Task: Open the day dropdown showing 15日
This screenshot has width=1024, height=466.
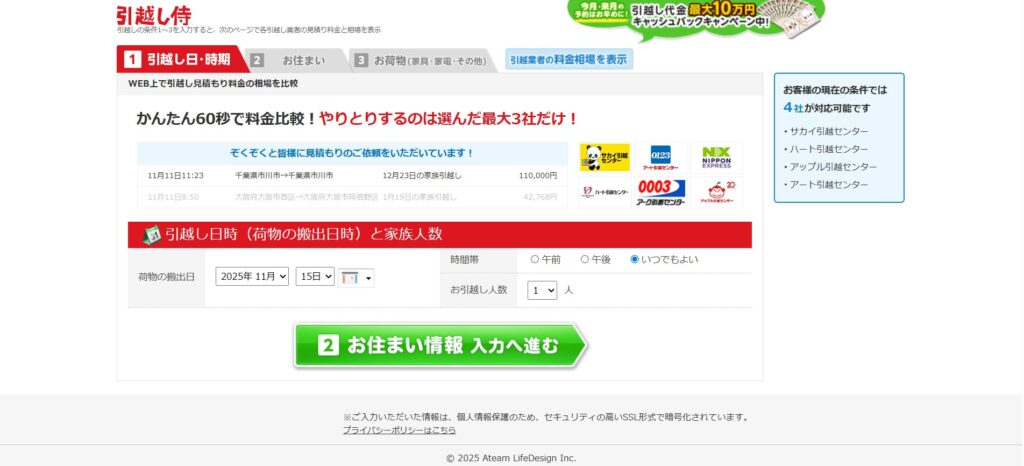Action: (315, 277)
